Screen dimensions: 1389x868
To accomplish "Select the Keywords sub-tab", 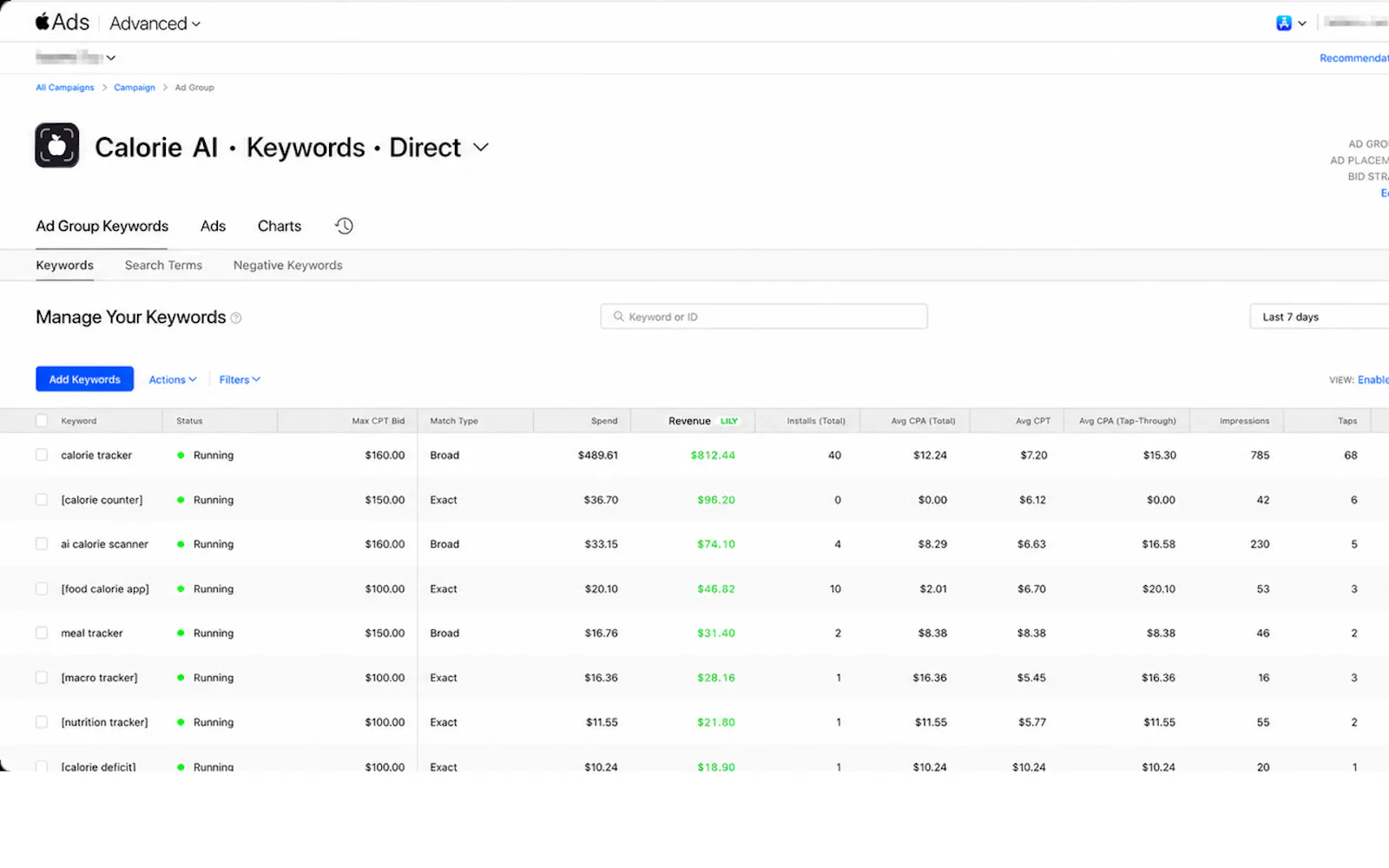I will pyautogui.click(x=64, y=266).
